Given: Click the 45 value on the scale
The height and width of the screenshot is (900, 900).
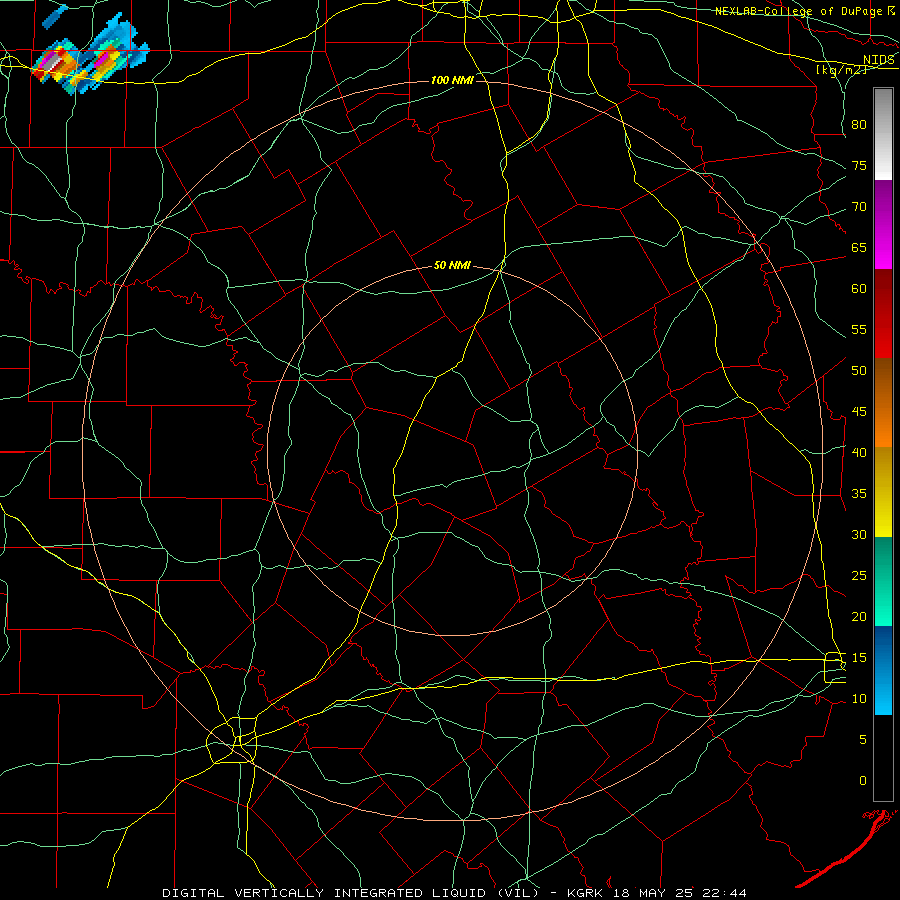Looking at the screenshot, I should pyautogui.click(x=859, y=412).
